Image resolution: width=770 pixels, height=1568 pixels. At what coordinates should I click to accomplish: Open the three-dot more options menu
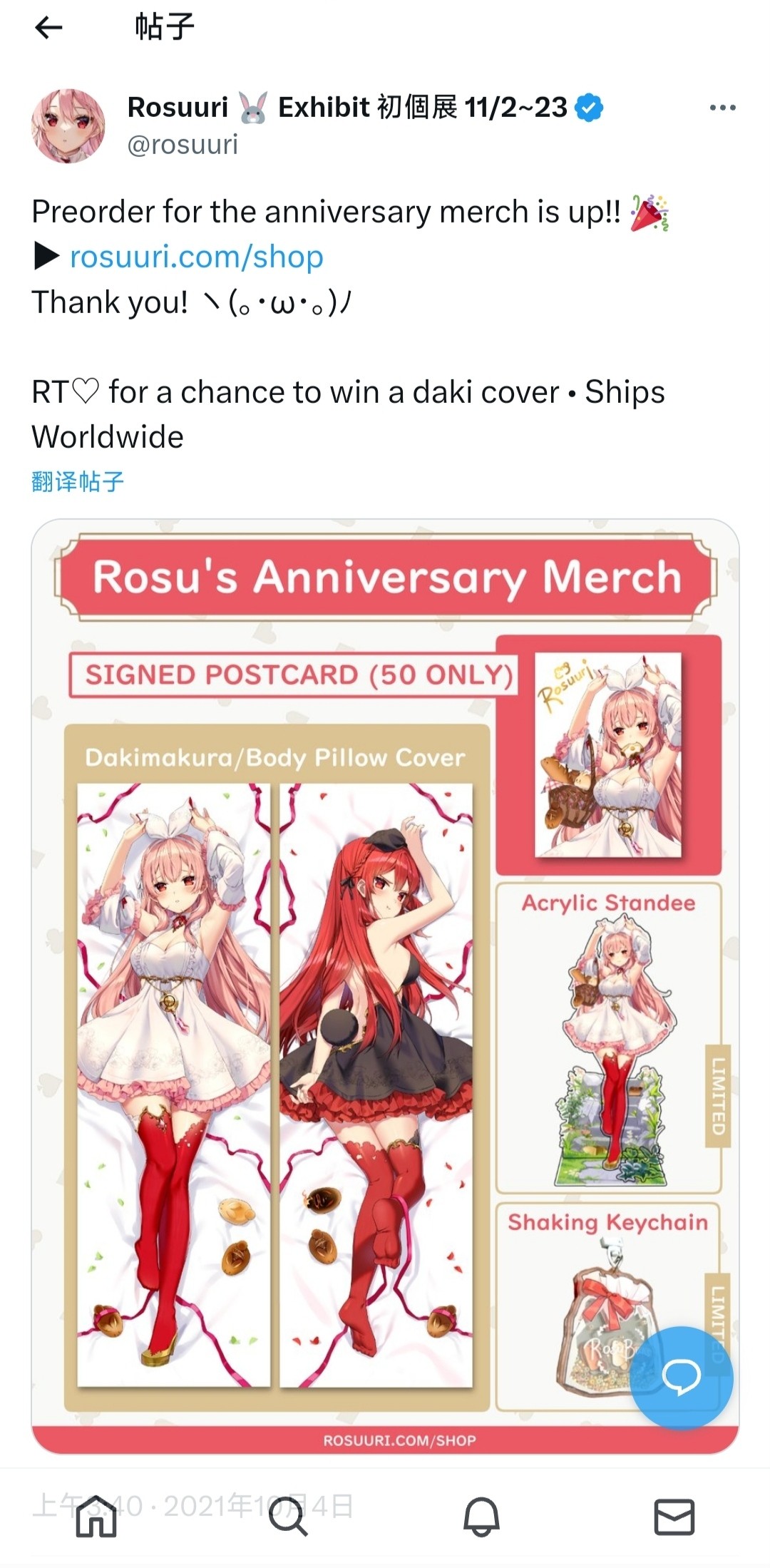click(722, 108)
